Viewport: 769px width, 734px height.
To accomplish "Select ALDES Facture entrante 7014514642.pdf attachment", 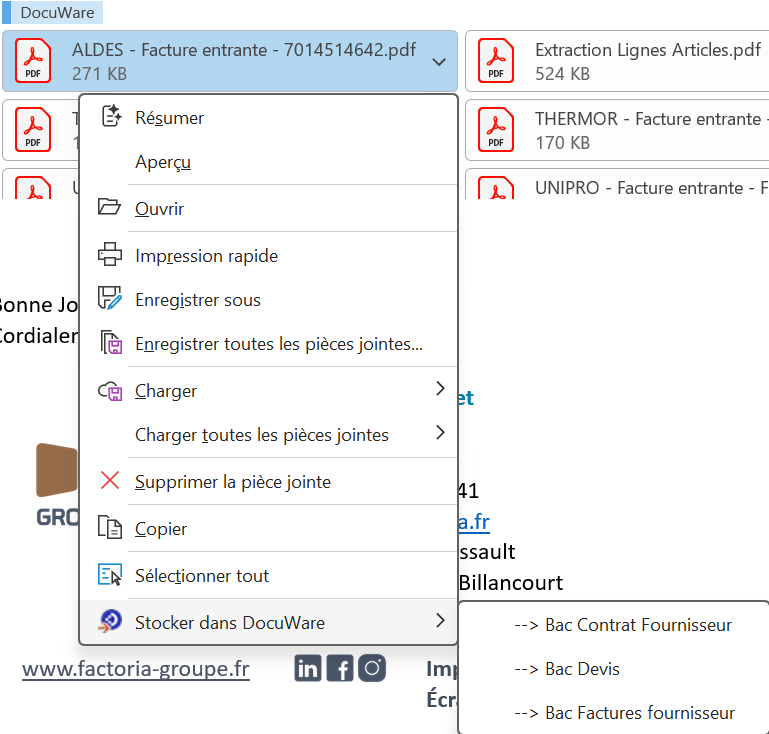I will [230, 61].
